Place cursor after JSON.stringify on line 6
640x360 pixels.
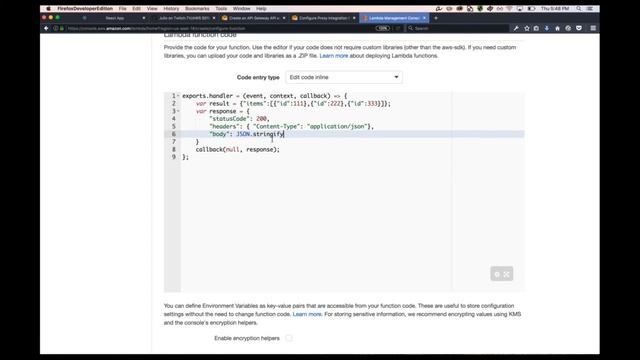(x=284, y=134)
